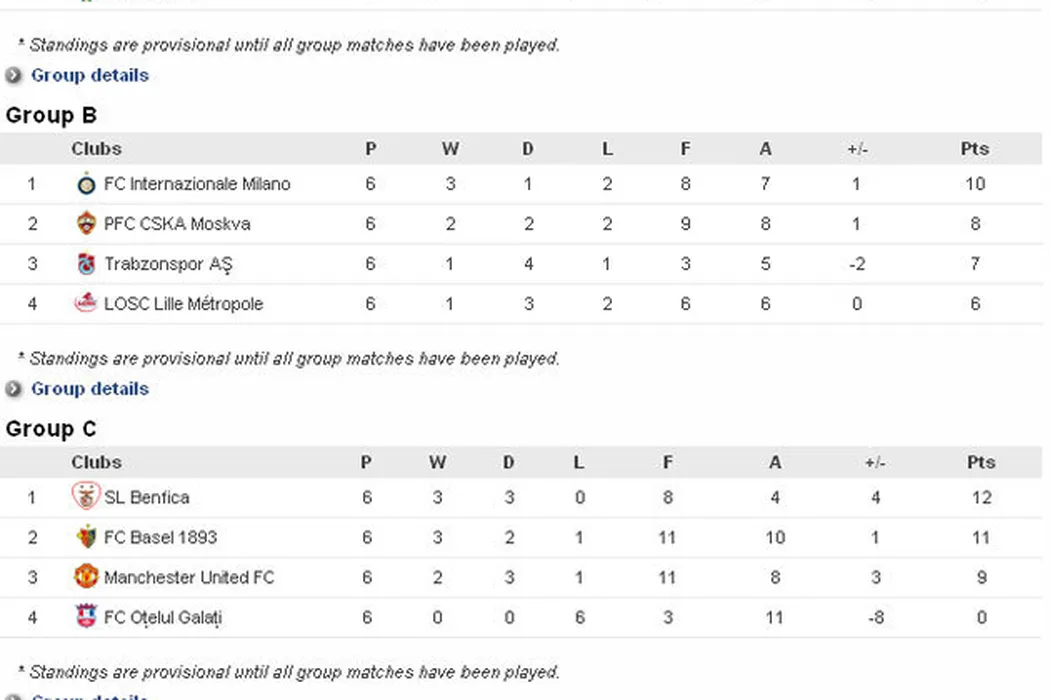Expand Group details arrow above Group C
Viewport: 1050px width, 700px height.
(14, 389)
